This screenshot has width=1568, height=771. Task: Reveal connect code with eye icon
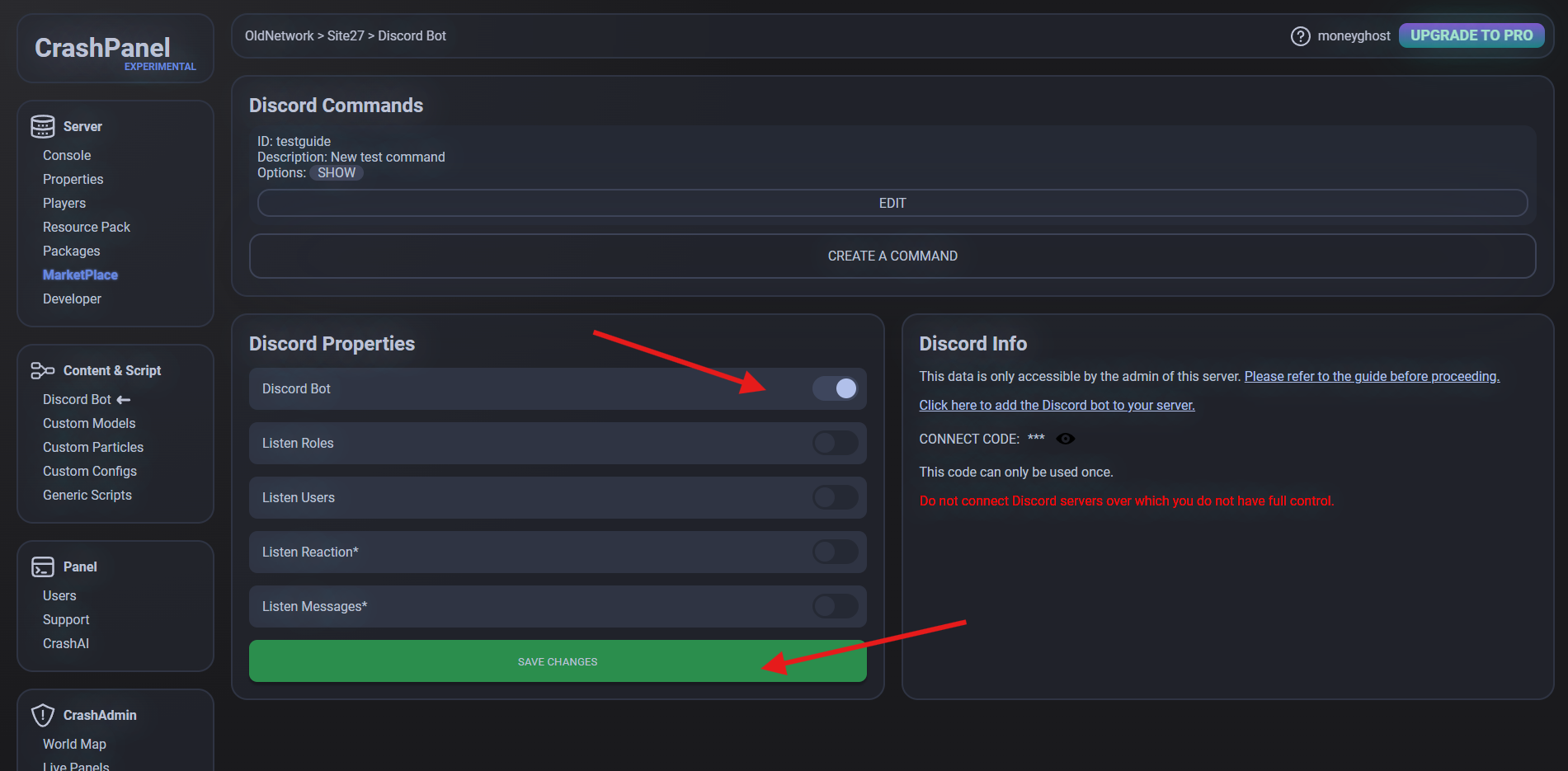point(1066,439)
